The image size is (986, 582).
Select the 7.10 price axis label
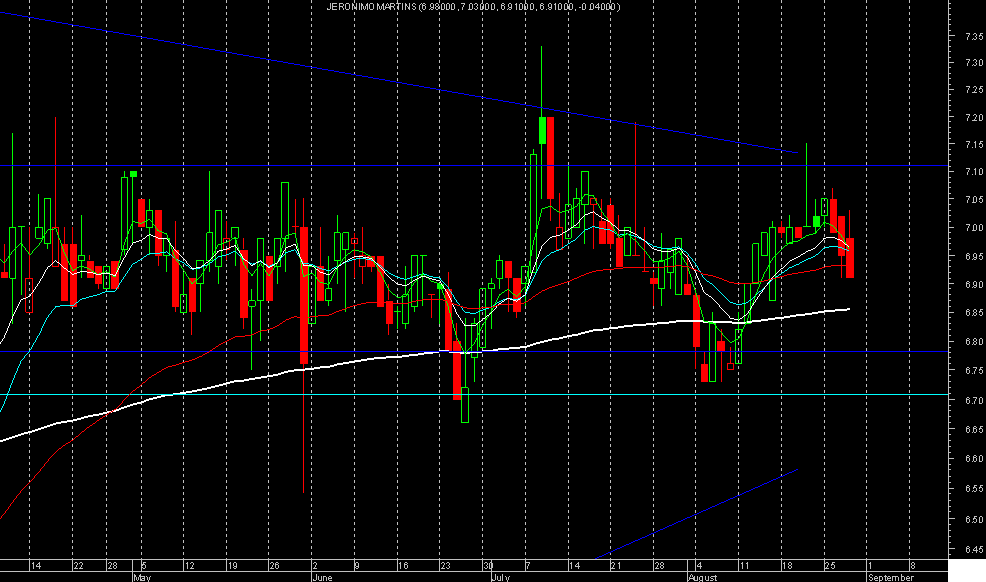pos(974,172)
